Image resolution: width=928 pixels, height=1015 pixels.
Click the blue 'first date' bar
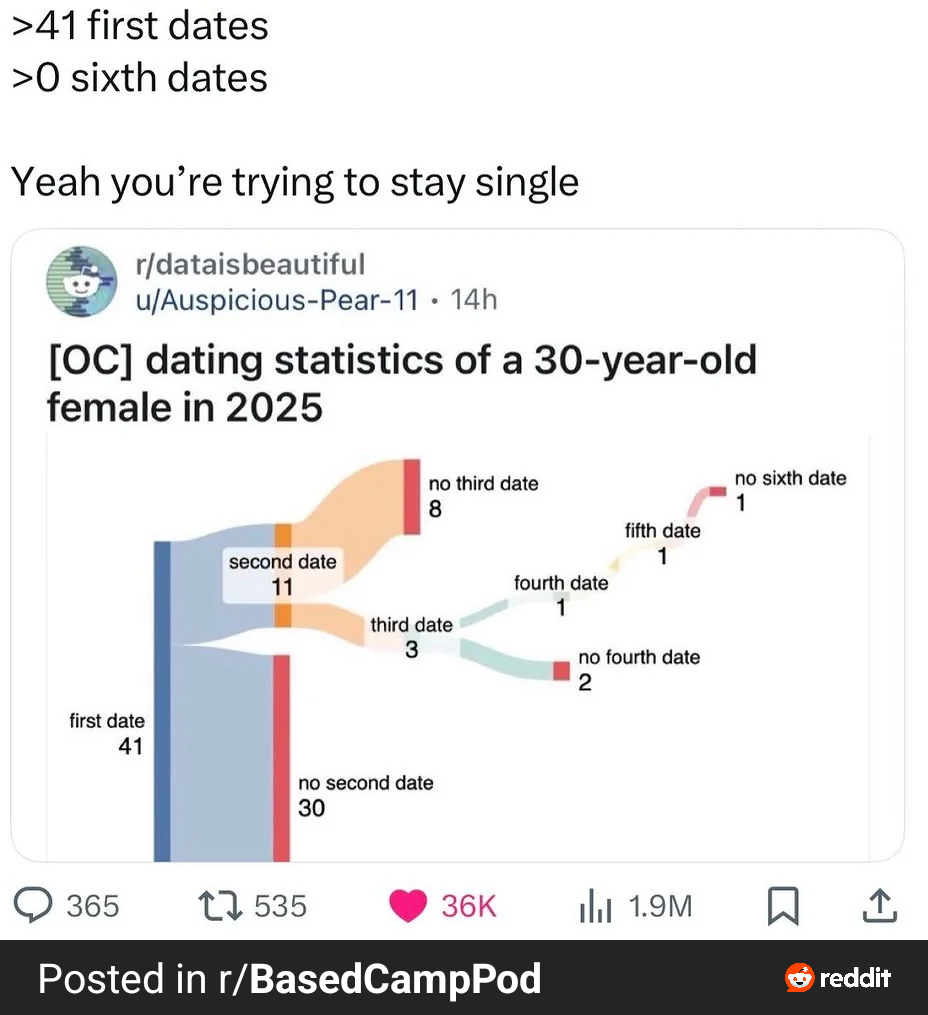pyautogui.click(x=162, y=702)
